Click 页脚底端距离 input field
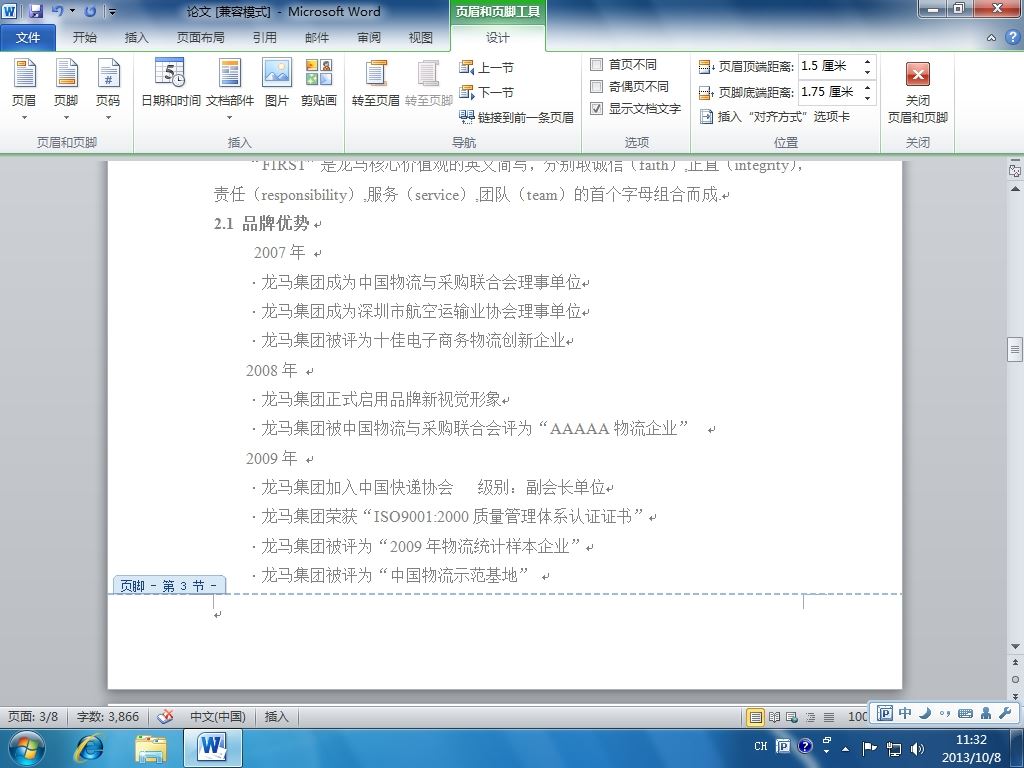Viewport: 1024px width, 768px height. (x=829, y=92)
